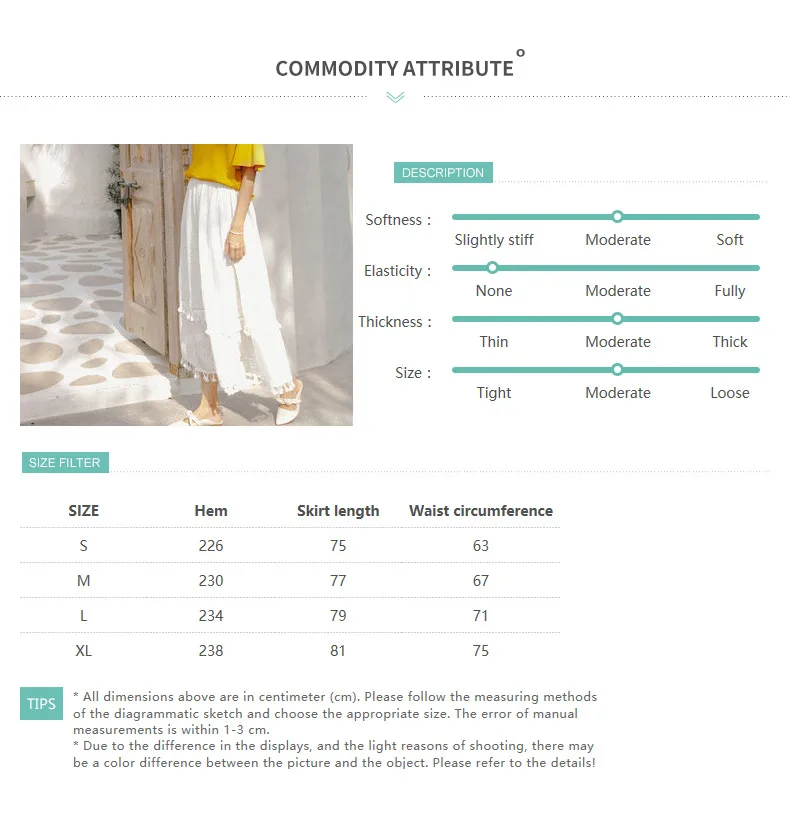Click the Thin label under Thickness
Image resolution: width=790 pixels, height=839 pixels.
(493, 342)
